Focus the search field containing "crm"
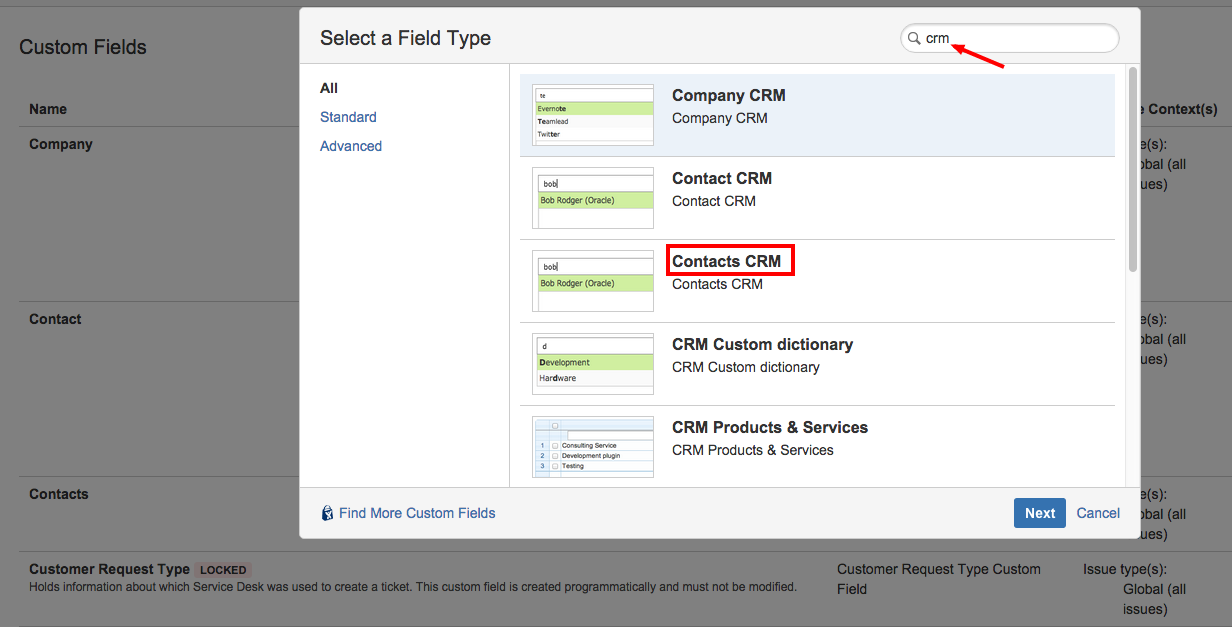The width and height of the screenshot is (1232, 627). tap(1020, 39)
